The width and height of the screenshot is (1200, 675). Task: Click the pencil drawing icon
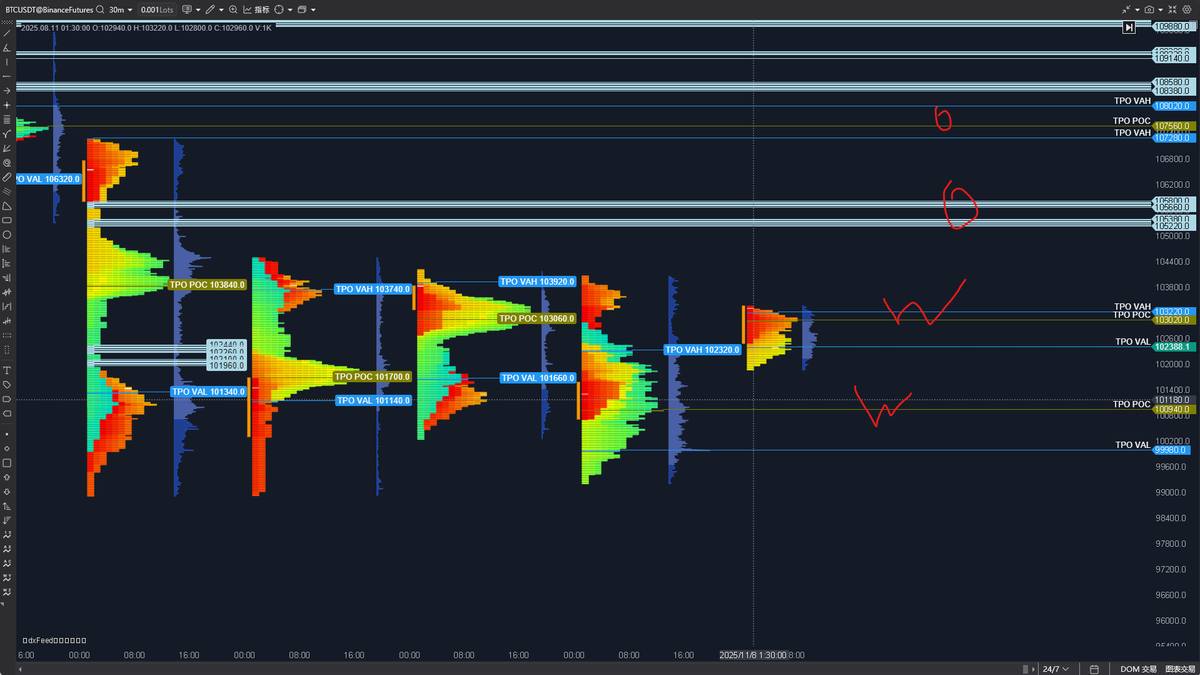point(209,10)
